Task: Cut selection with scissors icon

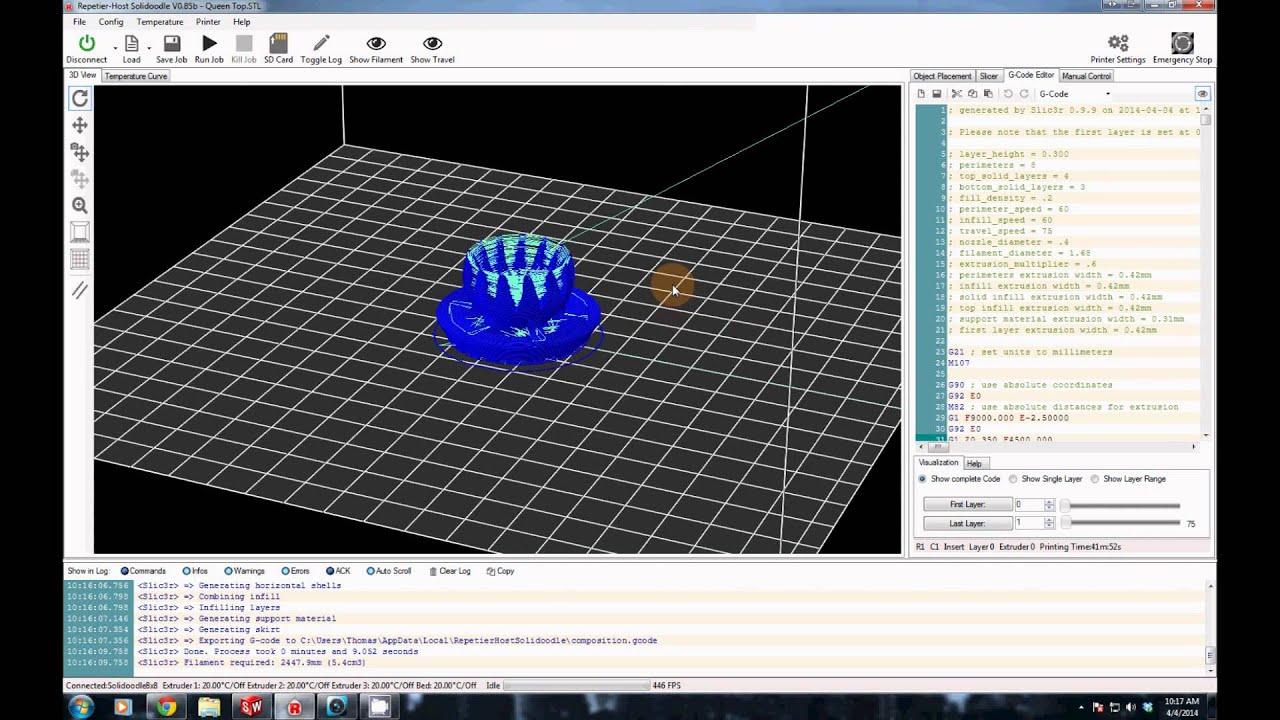Action: (x=957, y=94)
